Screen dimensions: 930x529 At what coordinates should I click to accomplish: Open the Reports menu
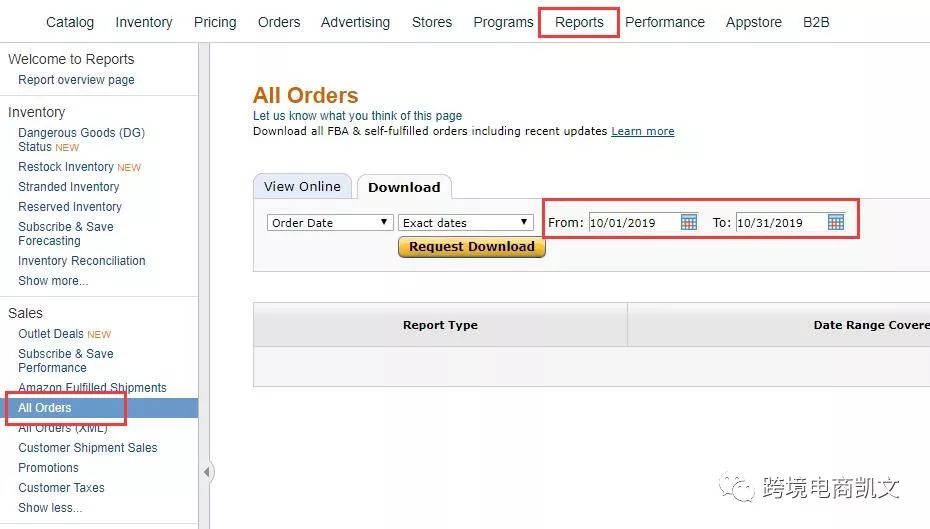pyautogui.click(x=579, y=22)
